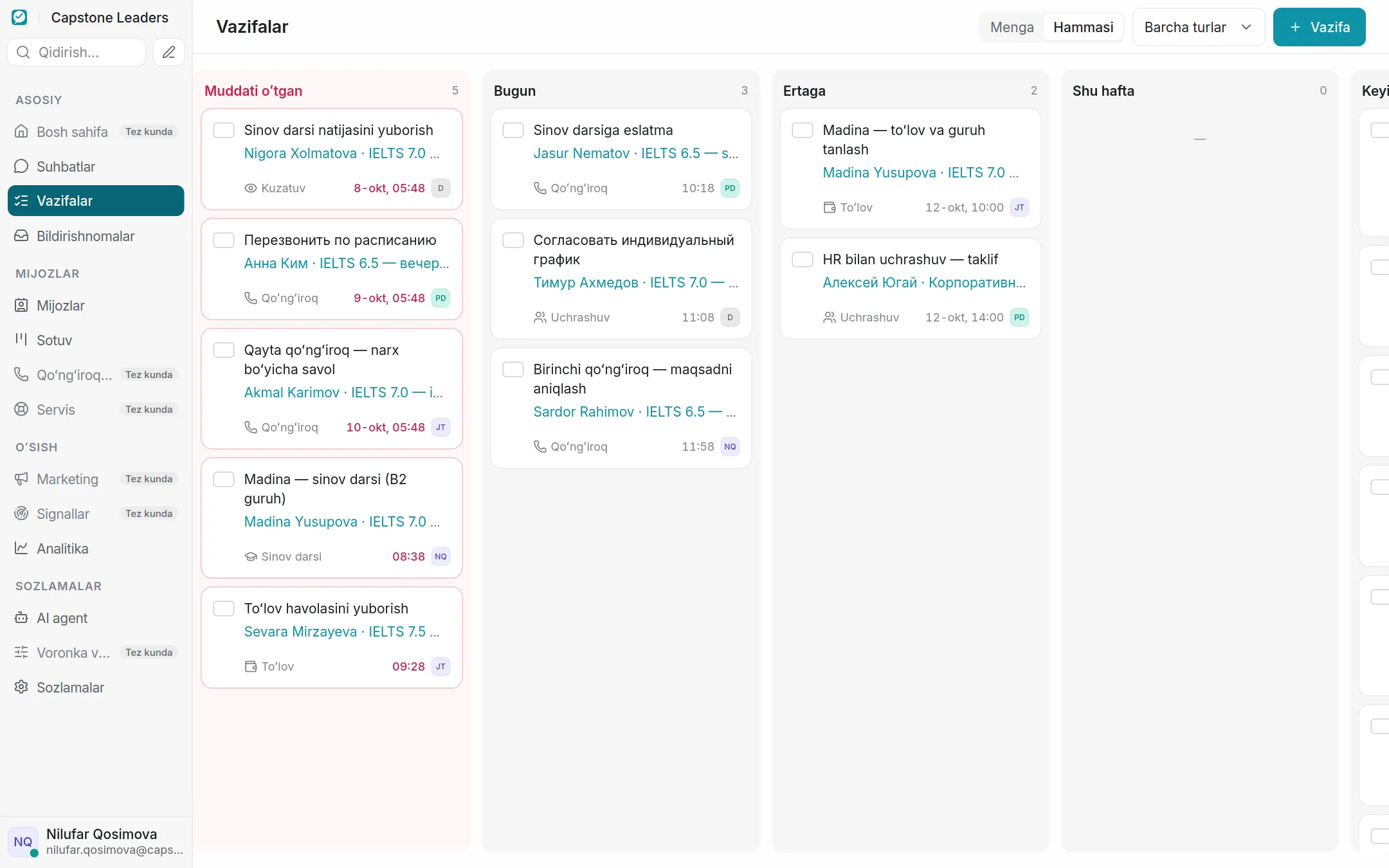The image size is (1389, 868).
Task: Focus the Qidirish search field
Action: tap(77, 52)
